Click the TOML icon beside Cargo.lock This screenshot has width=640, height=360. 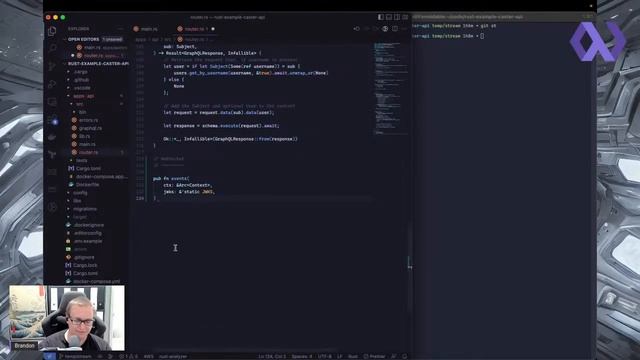click(68, 265)
